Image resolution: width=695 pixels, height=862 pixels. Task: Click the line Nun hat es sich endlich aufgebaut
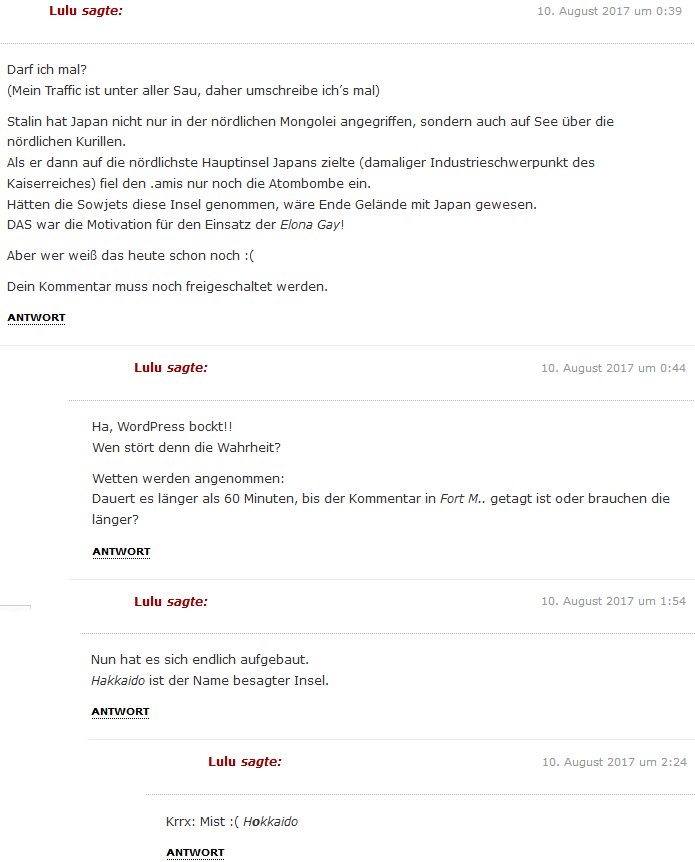click(x=200, y=659)
